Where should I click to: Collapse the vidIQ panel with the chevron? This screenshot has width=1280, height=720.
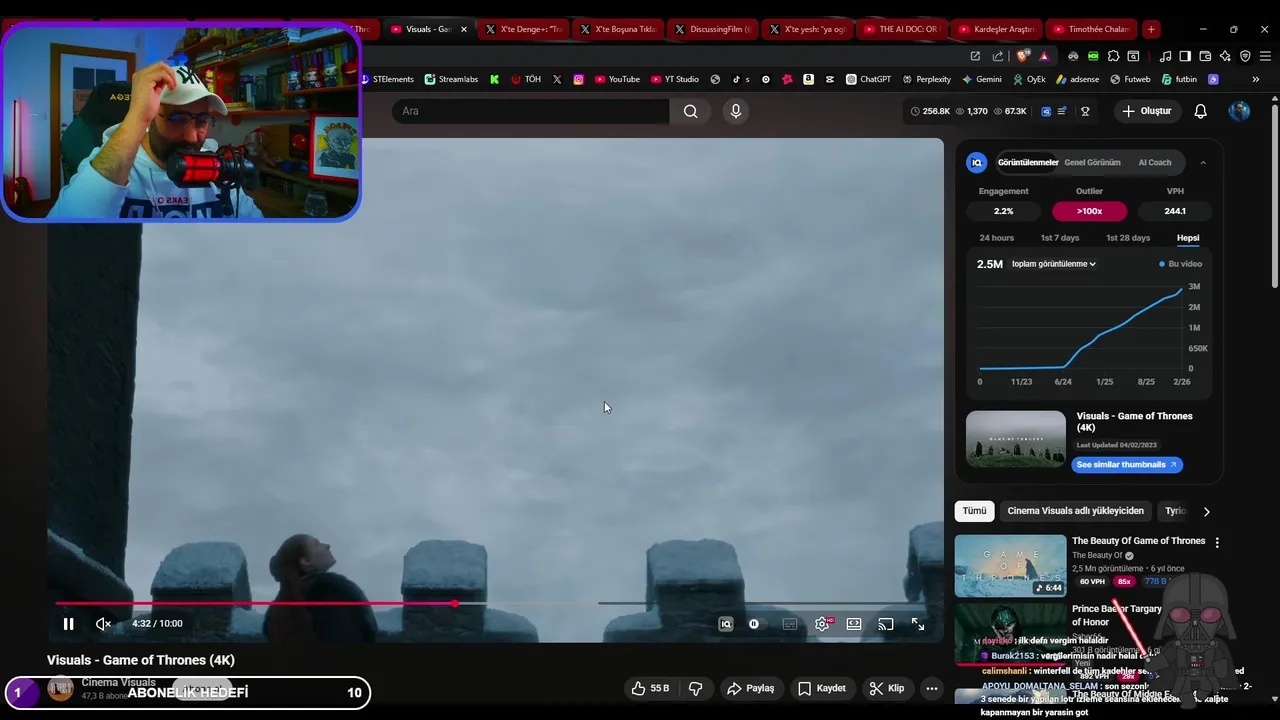pos(1203,162)
